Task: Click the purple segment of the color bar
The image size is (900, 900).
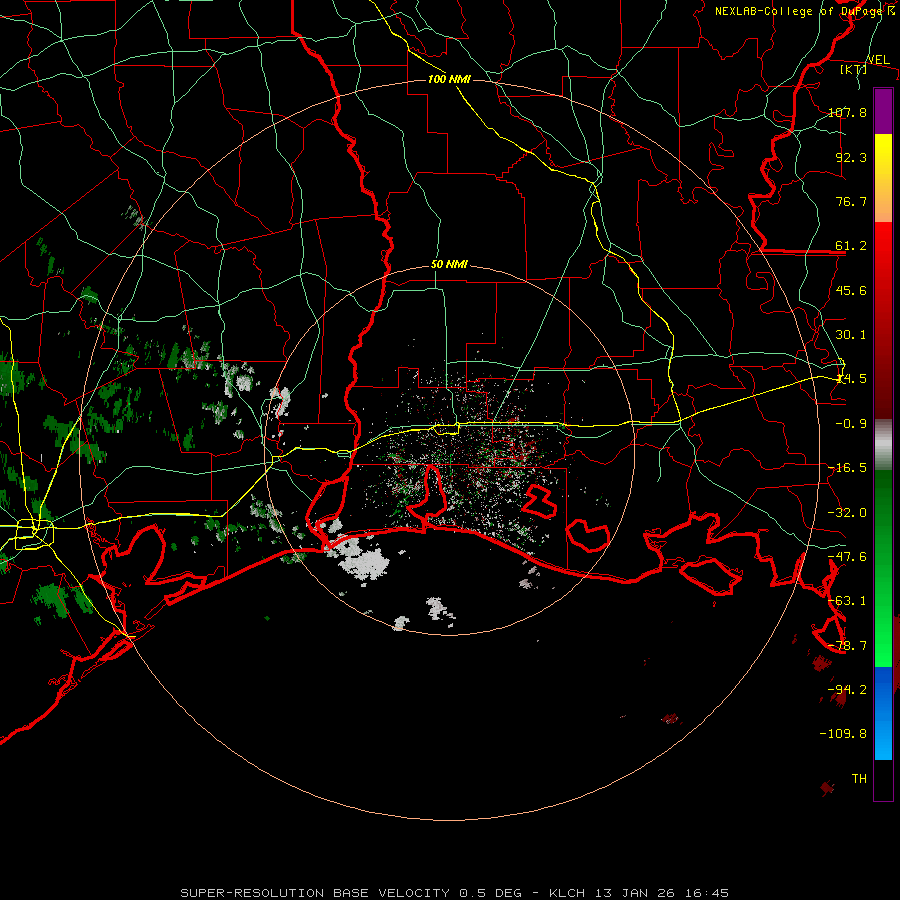Action: coord(883,111)
